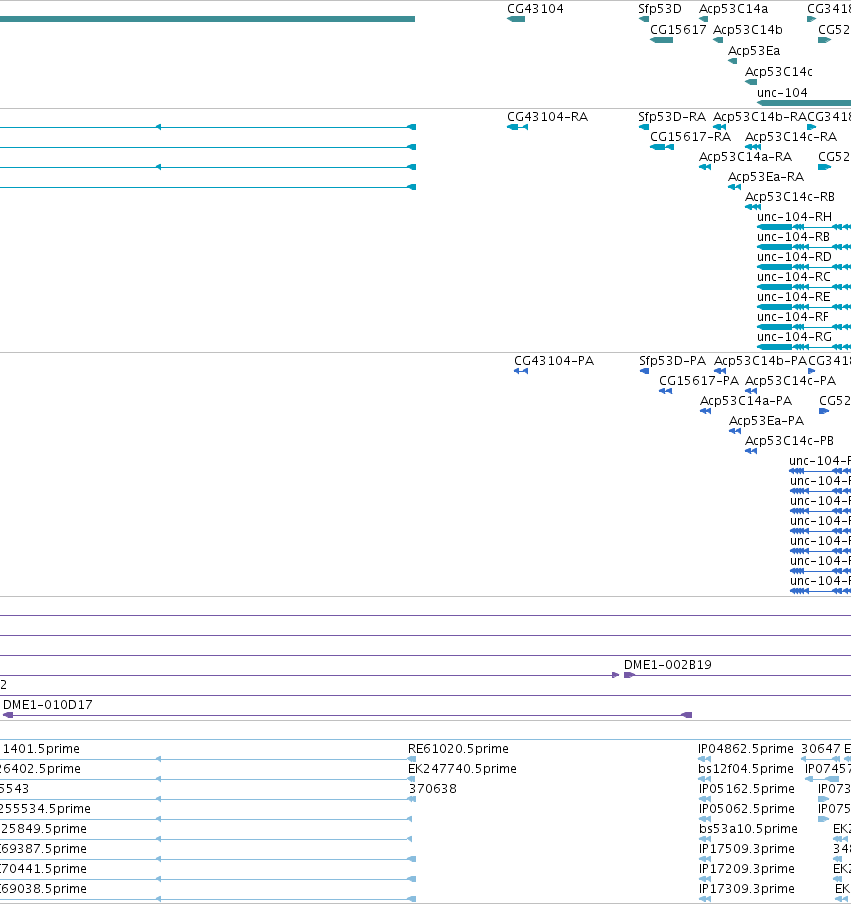Open the Acp53C14c-PB protein label
The image size is (851, 904).
(x=789, y=440)
